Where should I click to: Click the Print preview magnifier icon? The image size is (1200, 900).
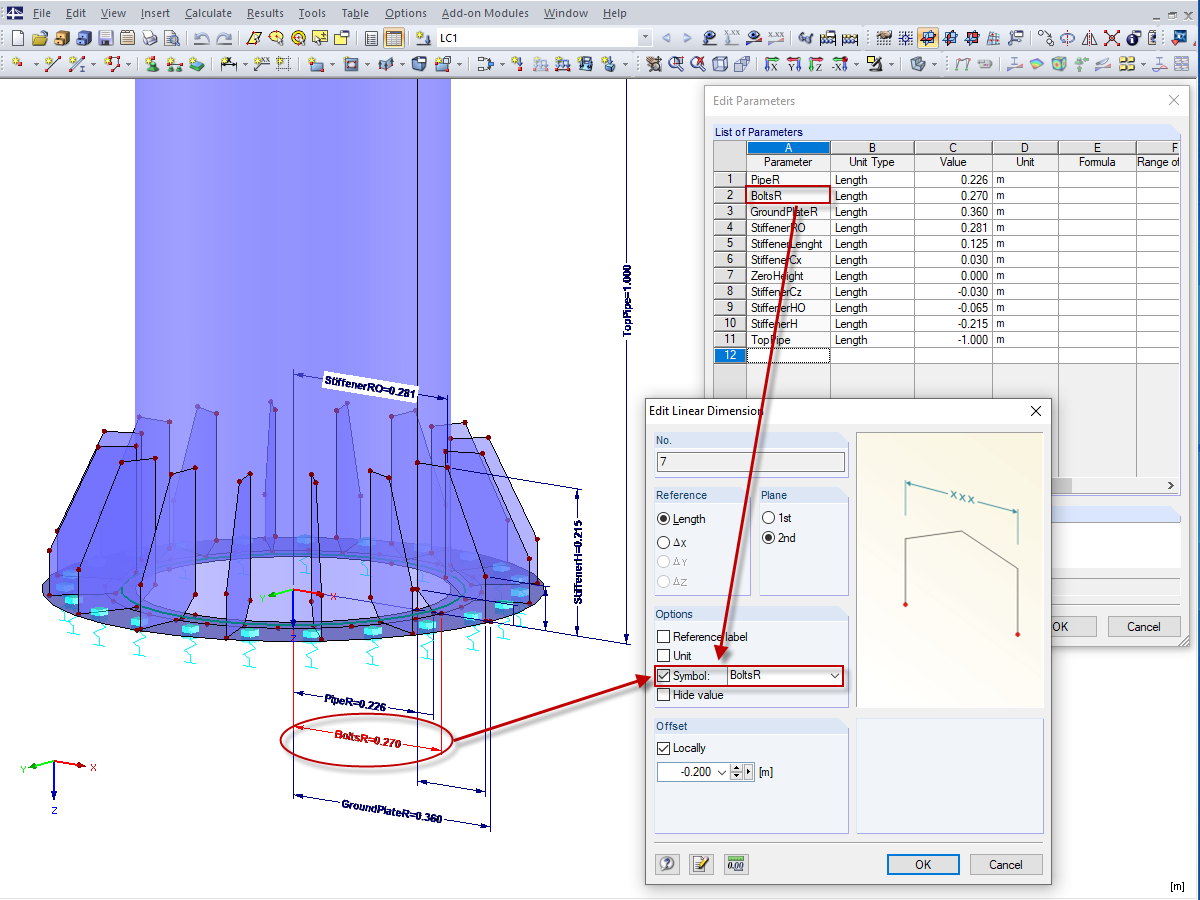(171, 38)
